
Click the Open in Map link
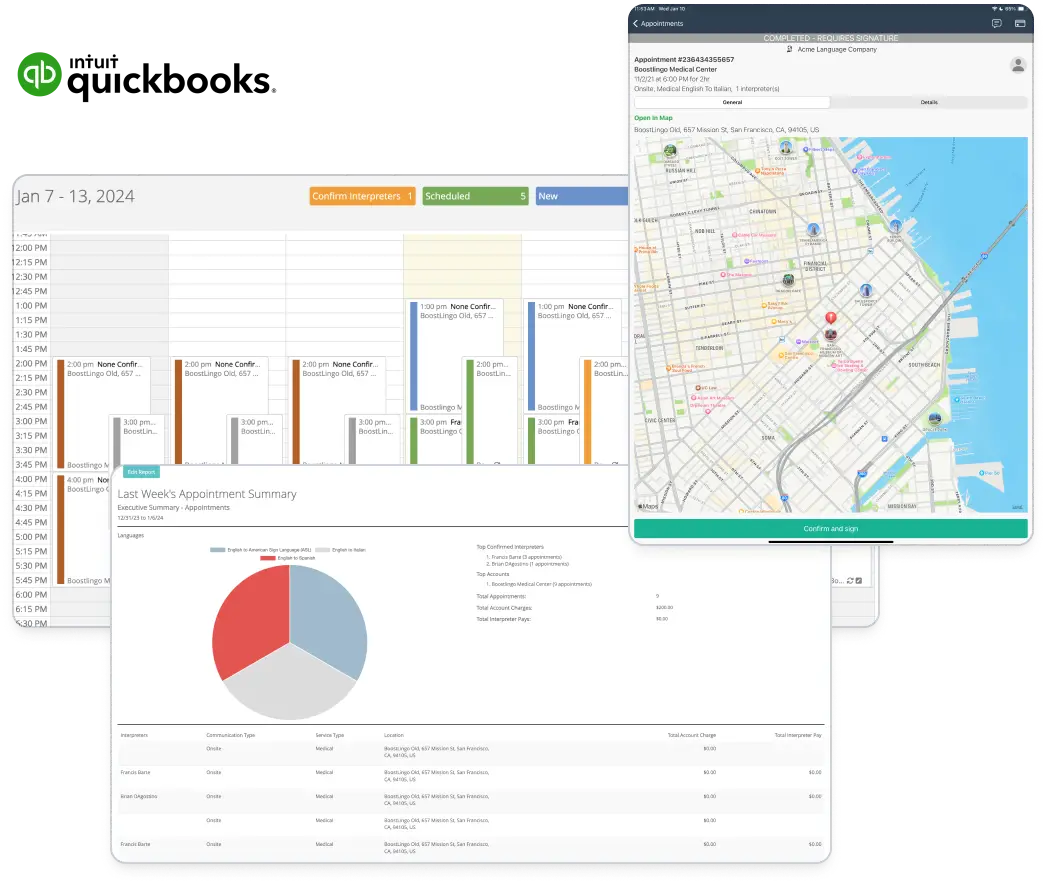653,118
